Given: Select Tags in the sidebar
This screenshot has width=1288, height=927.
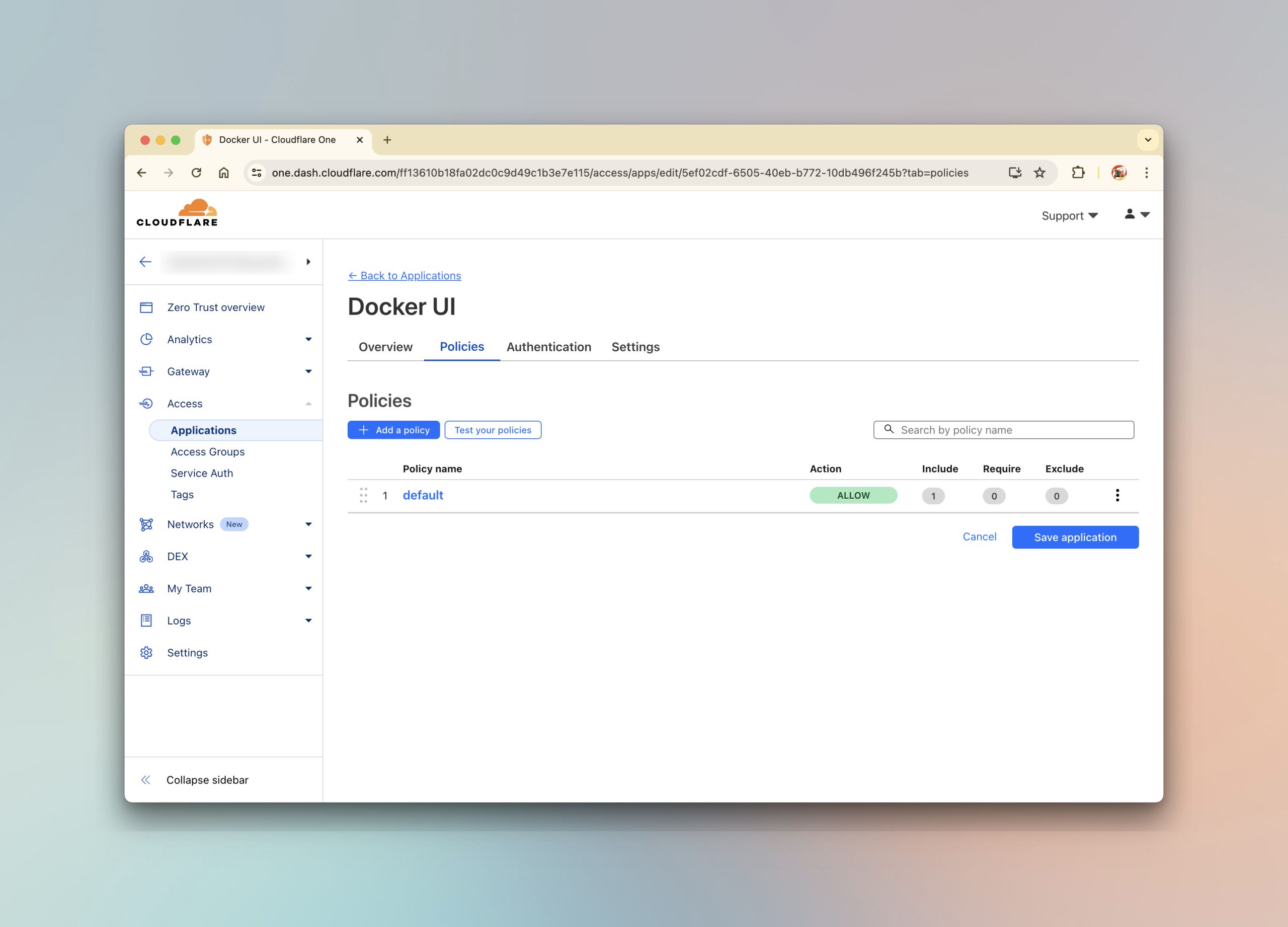Looking at the screenshot, I should point(182,495).
